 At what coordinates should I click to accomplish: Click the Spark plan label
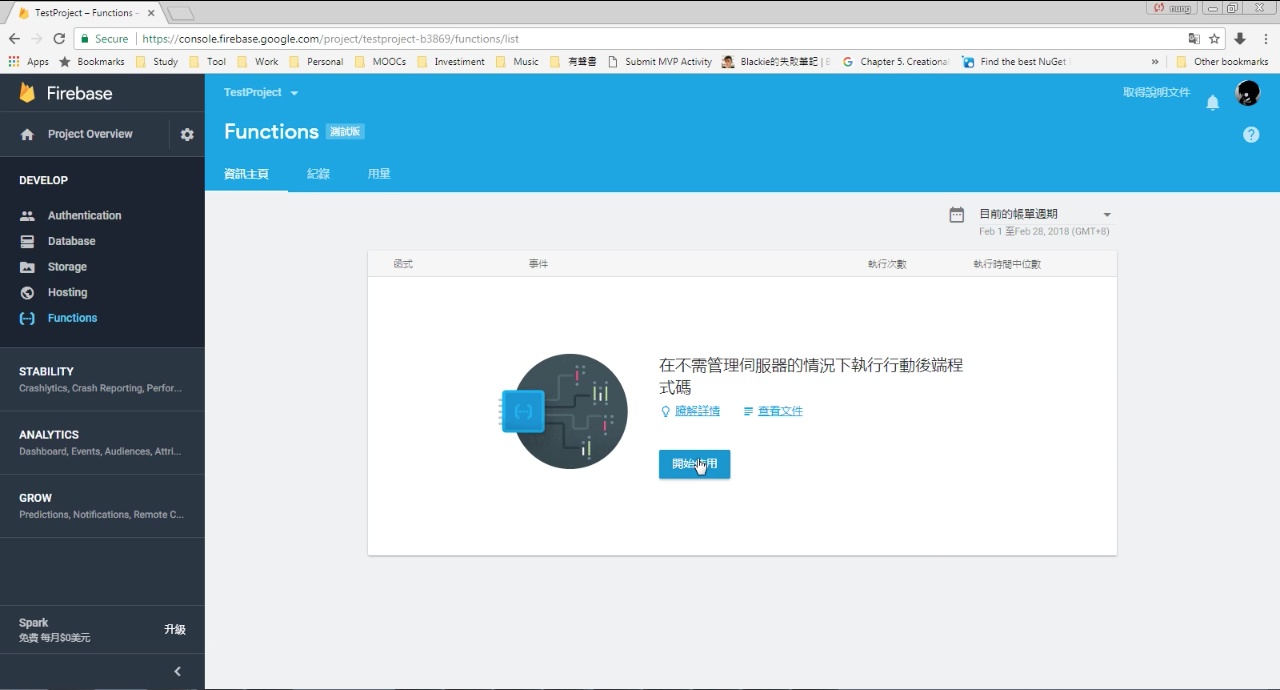click(x=33, y=622)
